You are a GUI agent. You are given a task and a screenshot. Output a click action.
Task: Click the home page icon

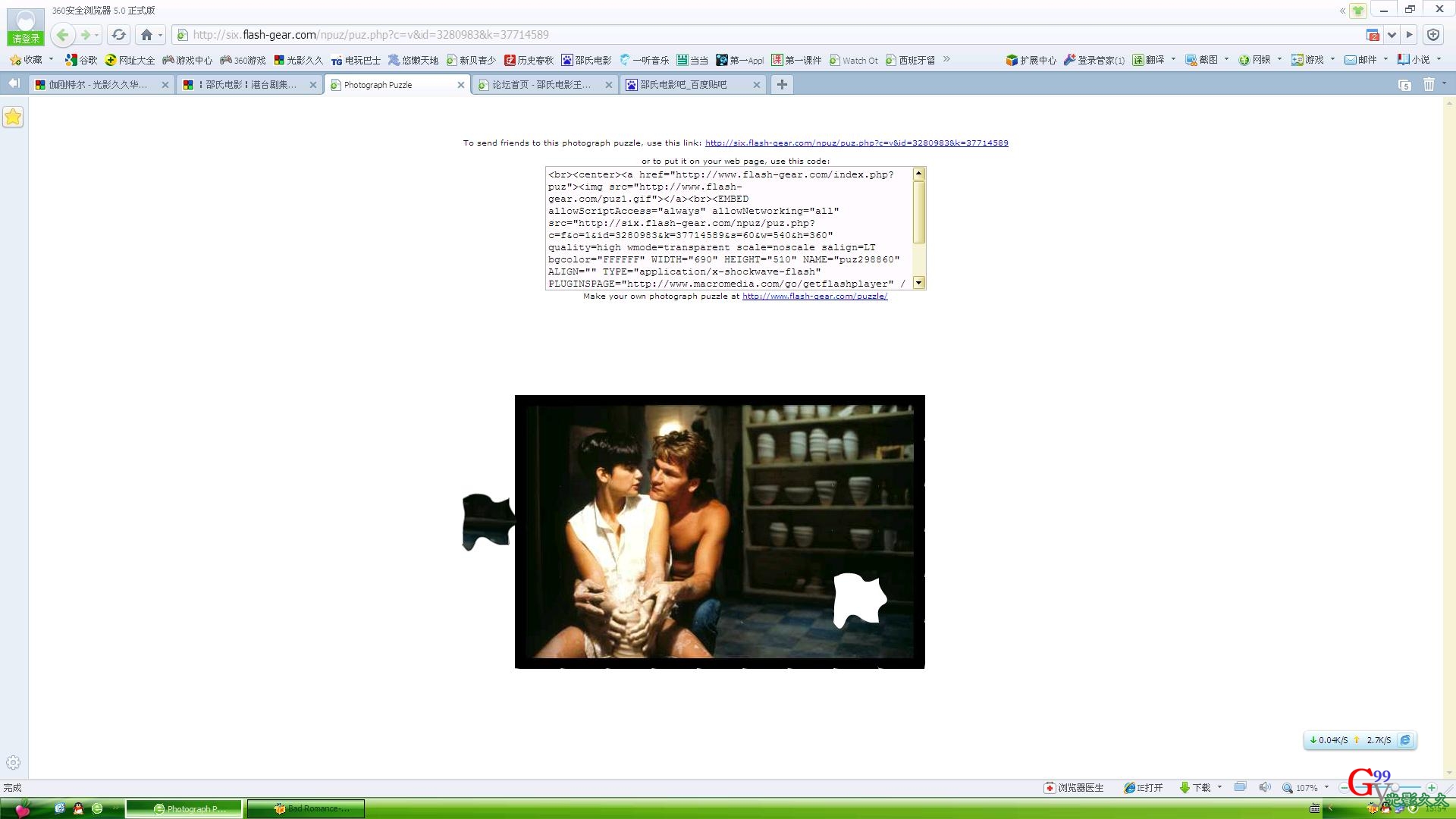tap(146, 35)
